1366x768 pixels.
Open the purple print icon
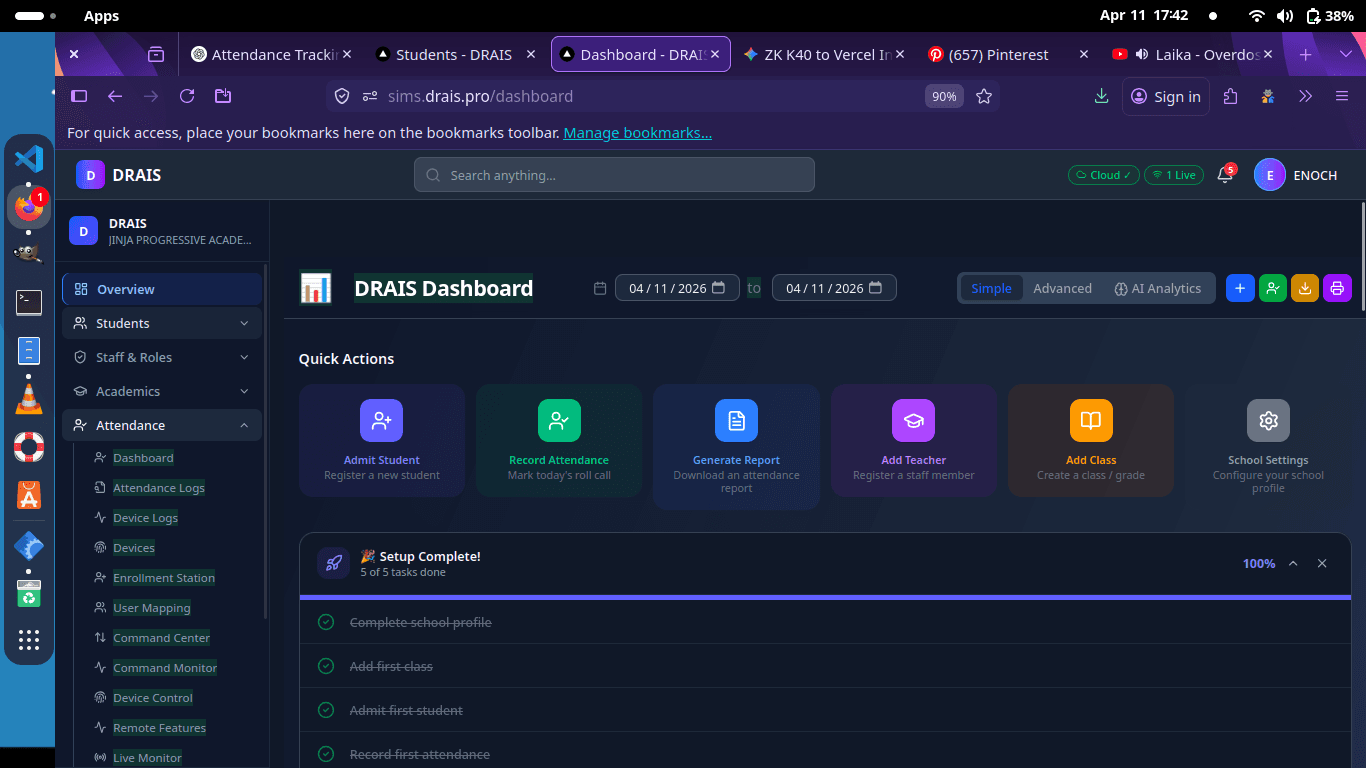[x=1337, y=288]
